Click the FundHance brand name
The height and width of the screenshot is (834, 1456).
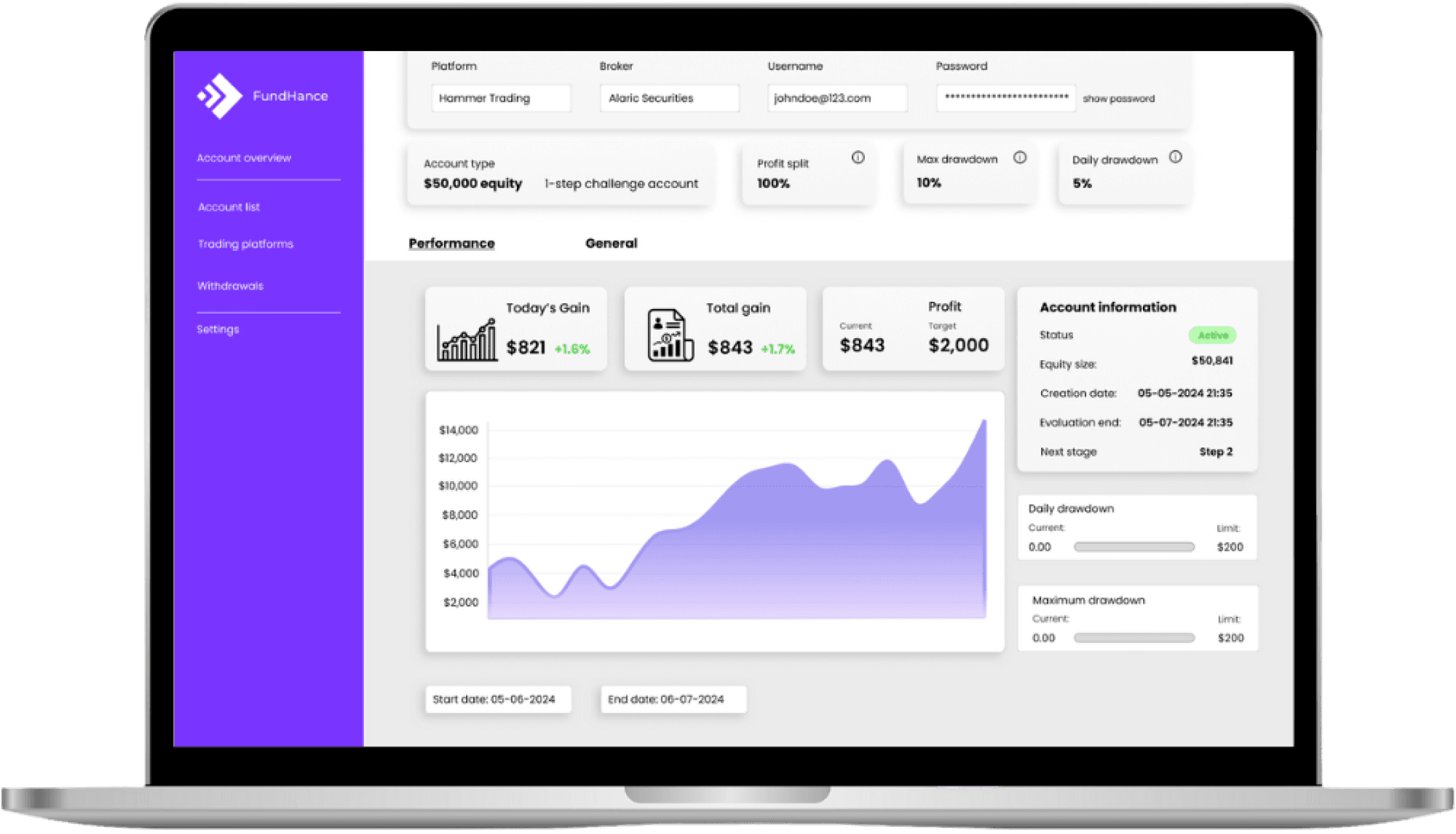click(291, 96)
